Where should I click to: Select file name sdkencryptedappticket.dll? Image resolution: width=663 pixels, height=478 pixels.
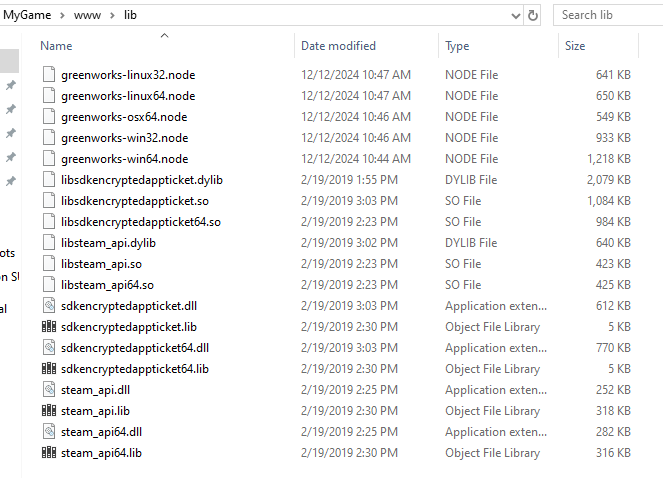click(129, 306)
